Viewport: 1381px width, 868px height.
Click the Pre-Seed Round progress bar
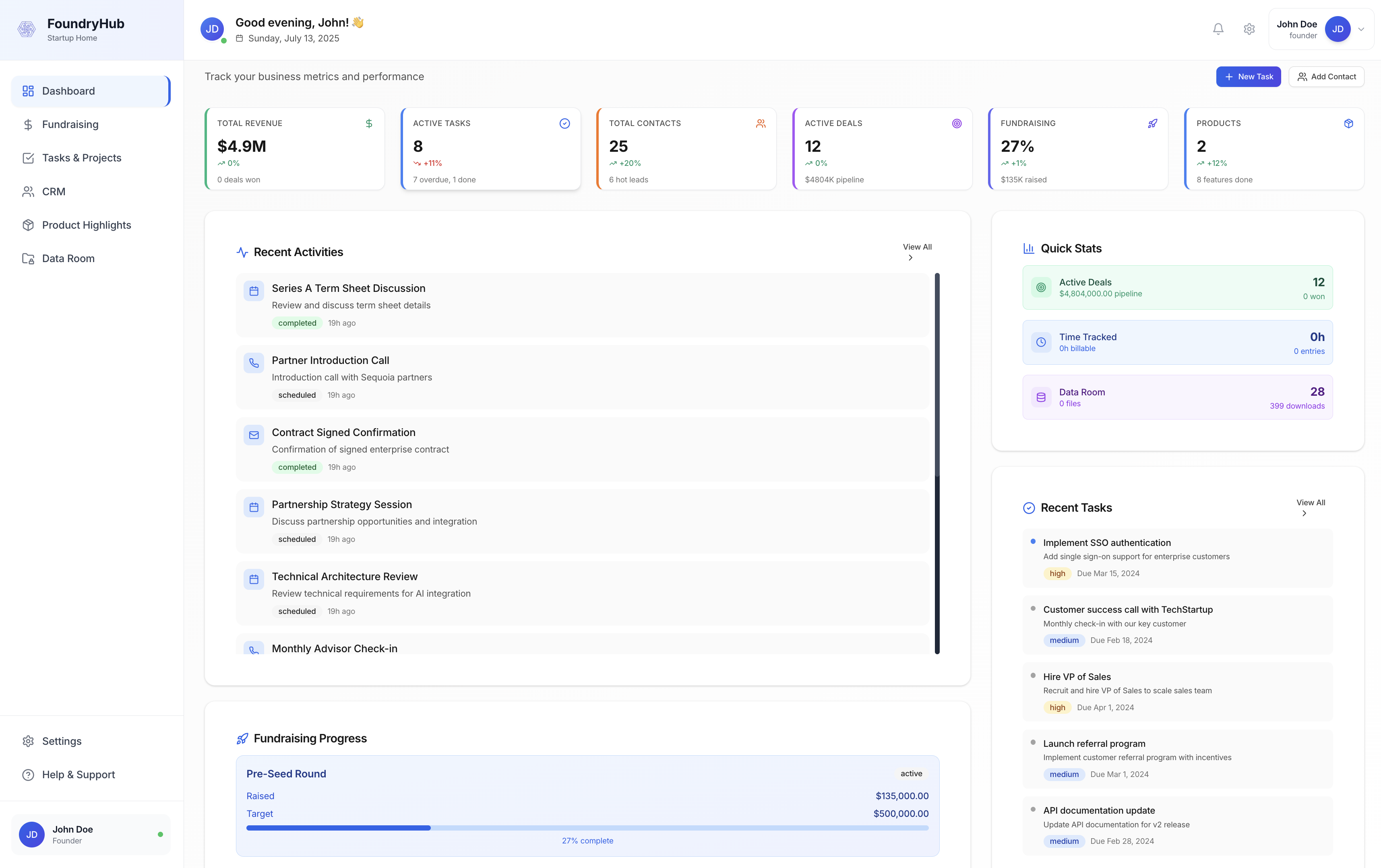click(587, 828)
